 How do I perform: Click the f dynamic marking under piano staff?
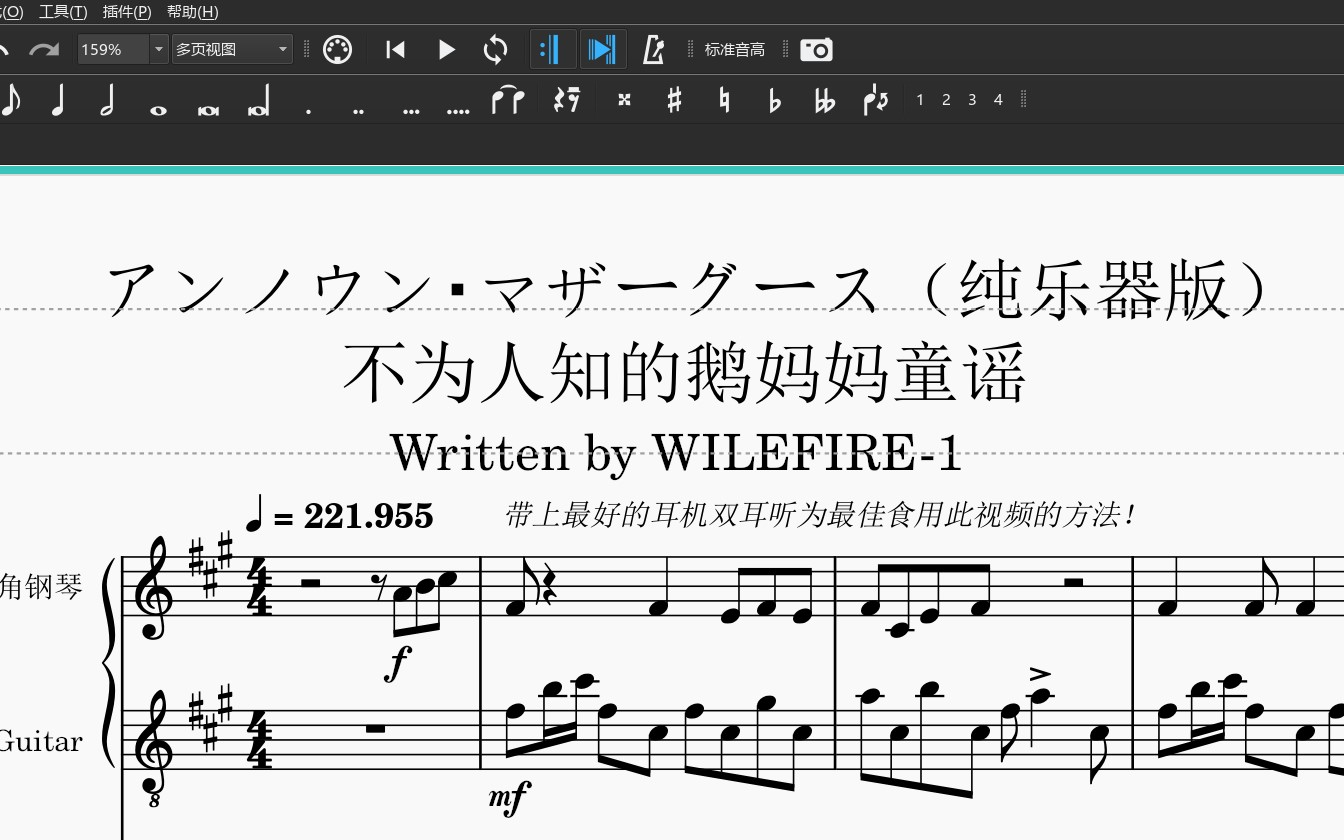pos(398,662)
